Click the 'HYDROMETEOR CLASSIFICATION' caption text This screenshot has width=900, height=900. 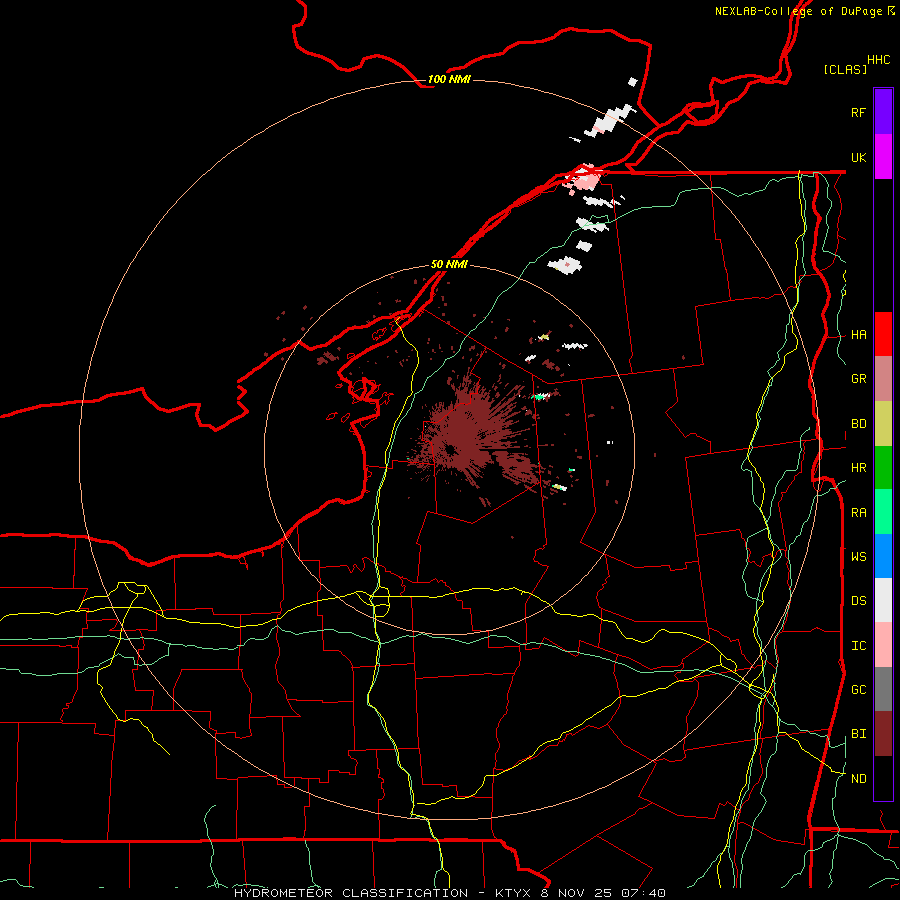click(x=351, y=893)
